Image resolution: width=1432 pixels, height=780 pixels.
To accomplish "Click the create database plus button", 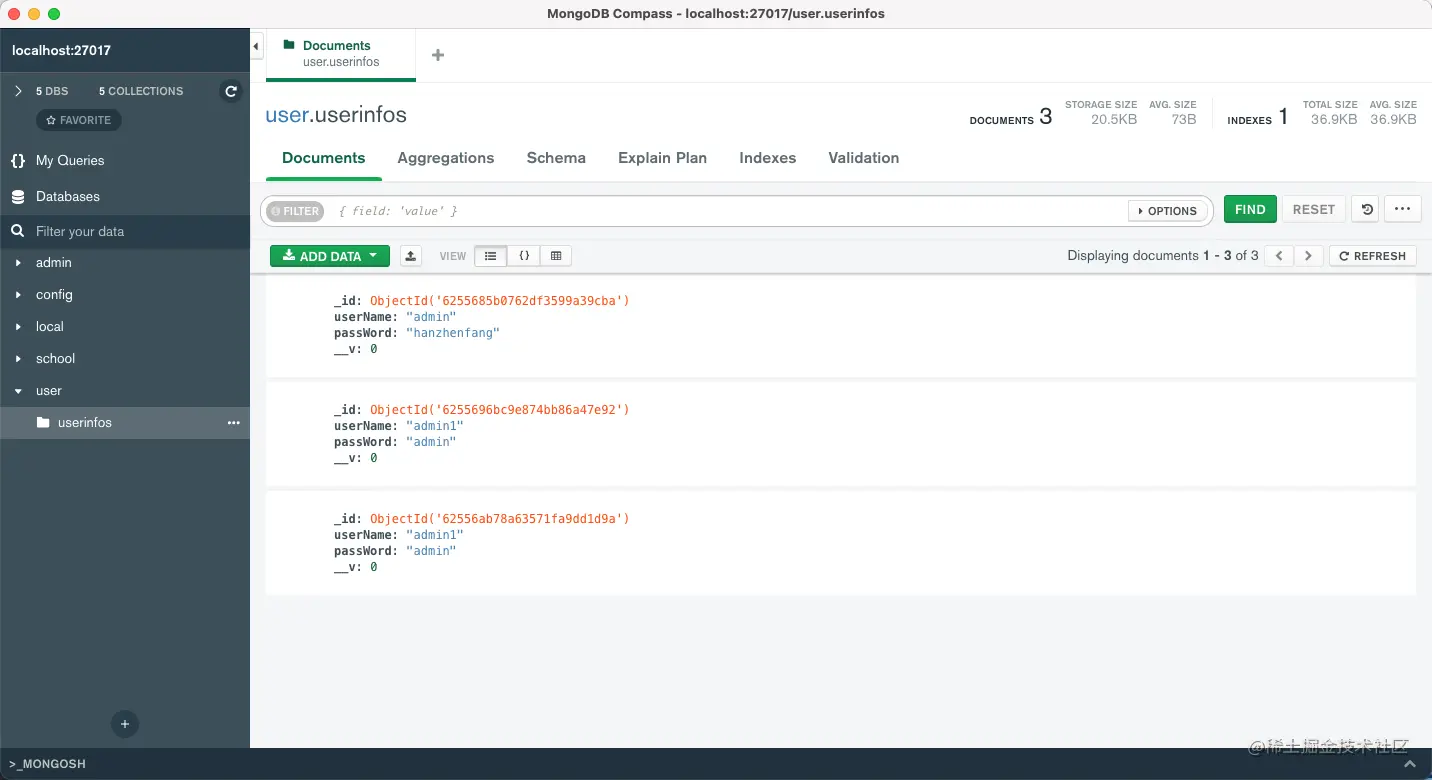I will tap(125, 724).
